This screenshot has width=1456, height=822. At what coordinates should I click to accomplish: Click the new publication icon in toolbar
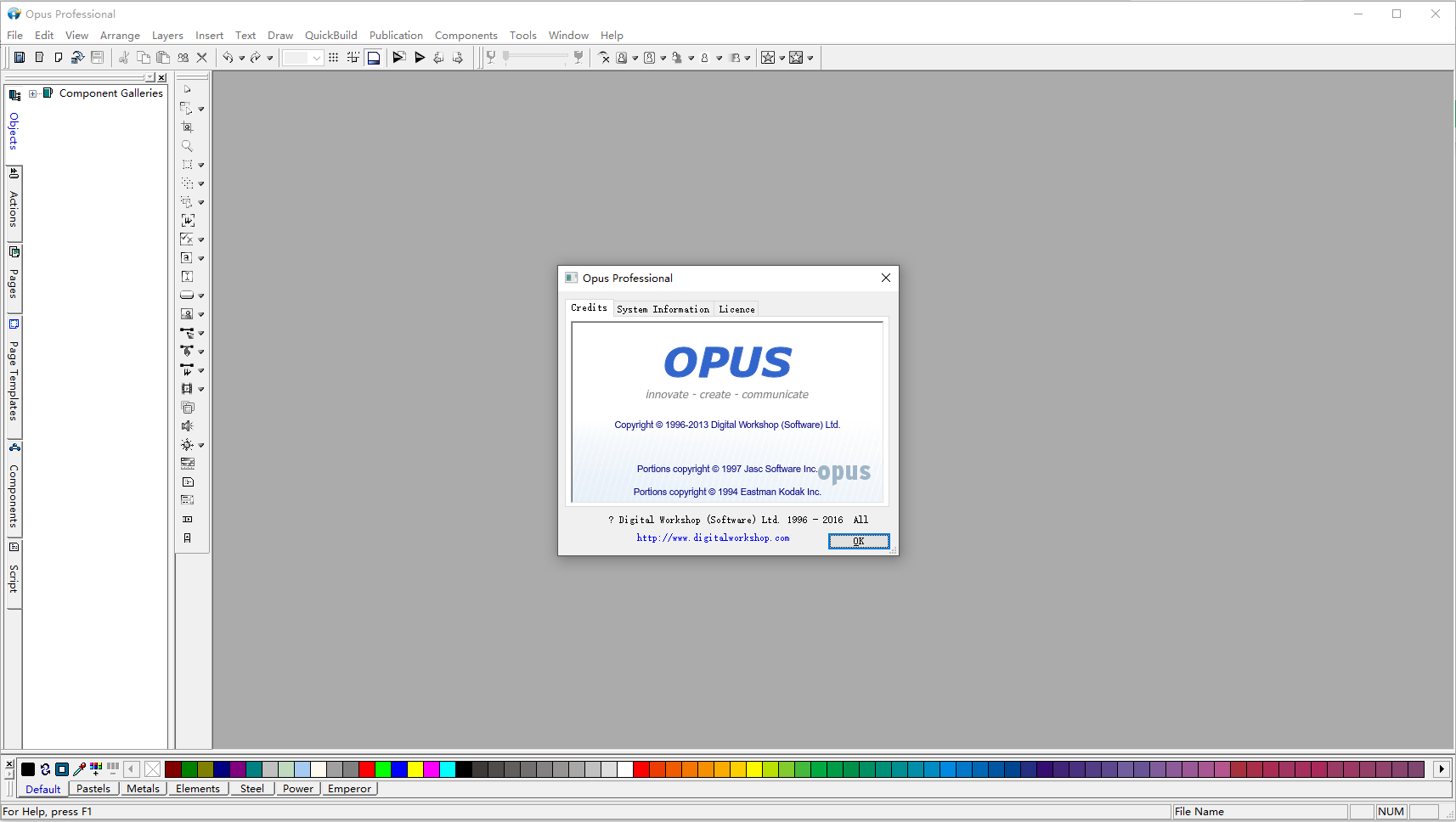click(x=20, y=58)
